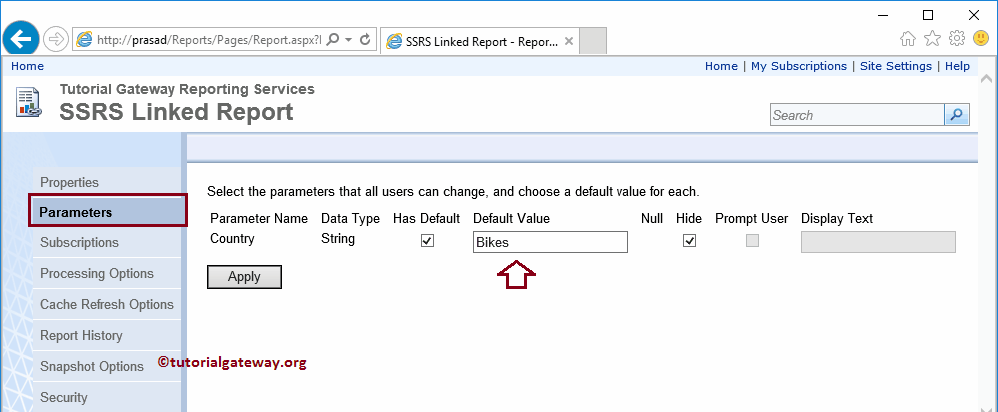Click the smiley feedback icon
998x412 pixels.
981,39
